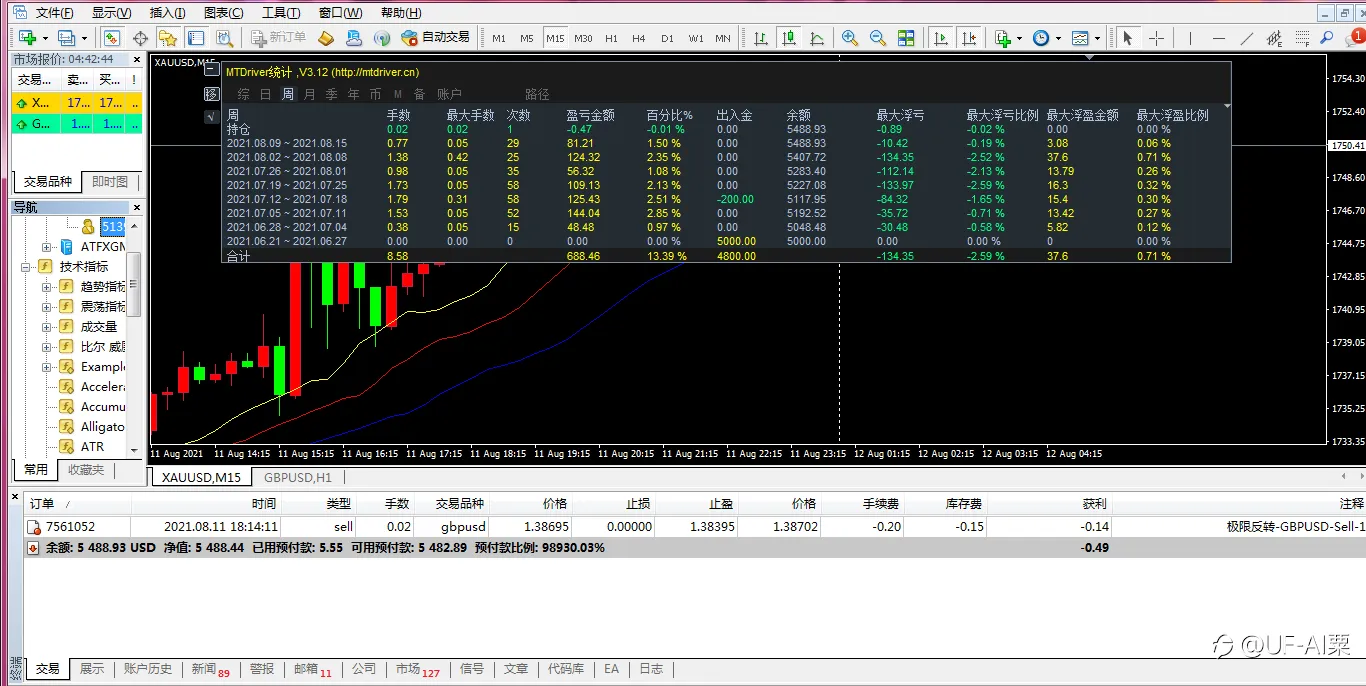Select the equidistant channel tool
The height and width of the screenshot is (686, 1366).
[1274, 38]
